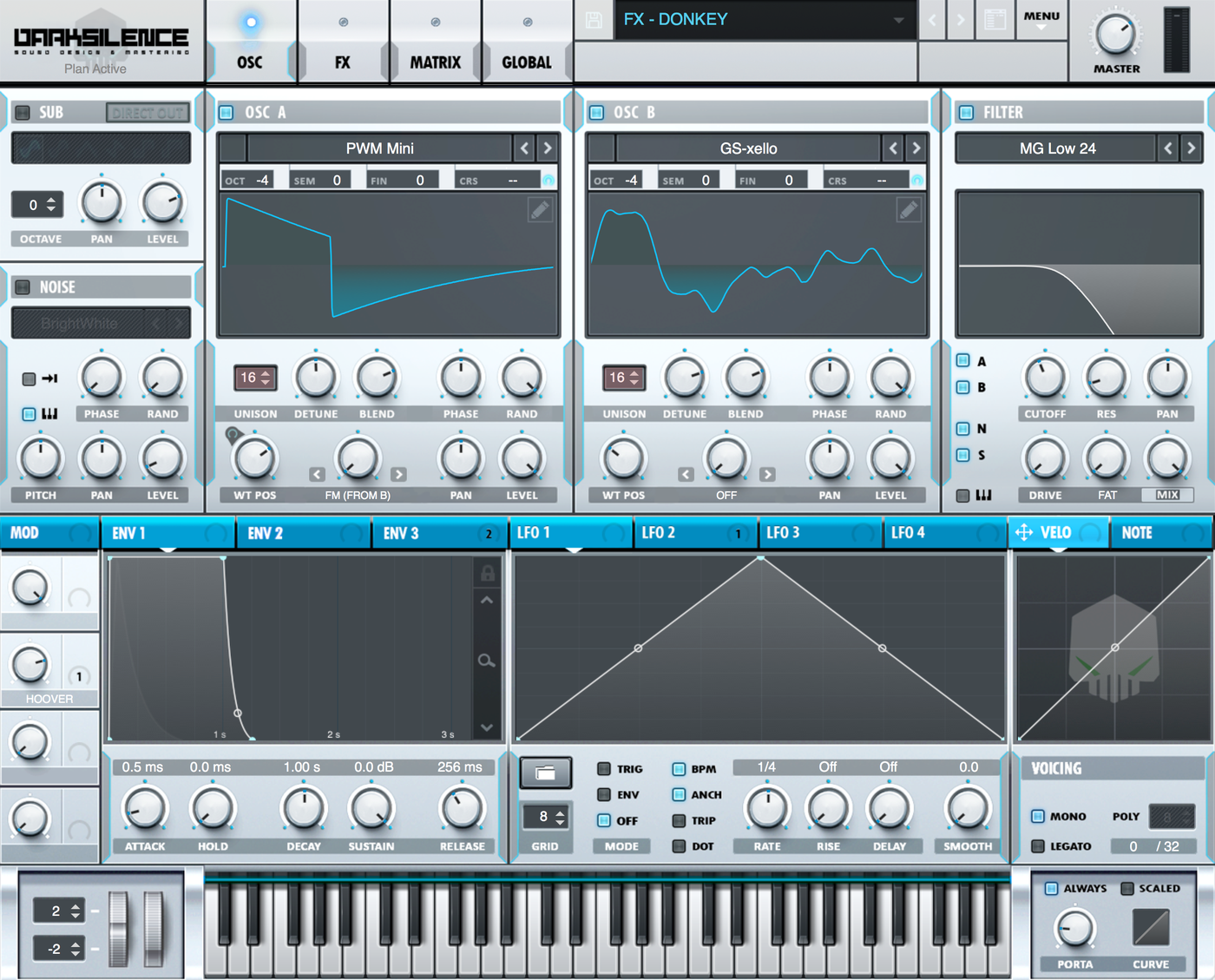Click the filter DRIVE knob

click(x=1045, y=458)
